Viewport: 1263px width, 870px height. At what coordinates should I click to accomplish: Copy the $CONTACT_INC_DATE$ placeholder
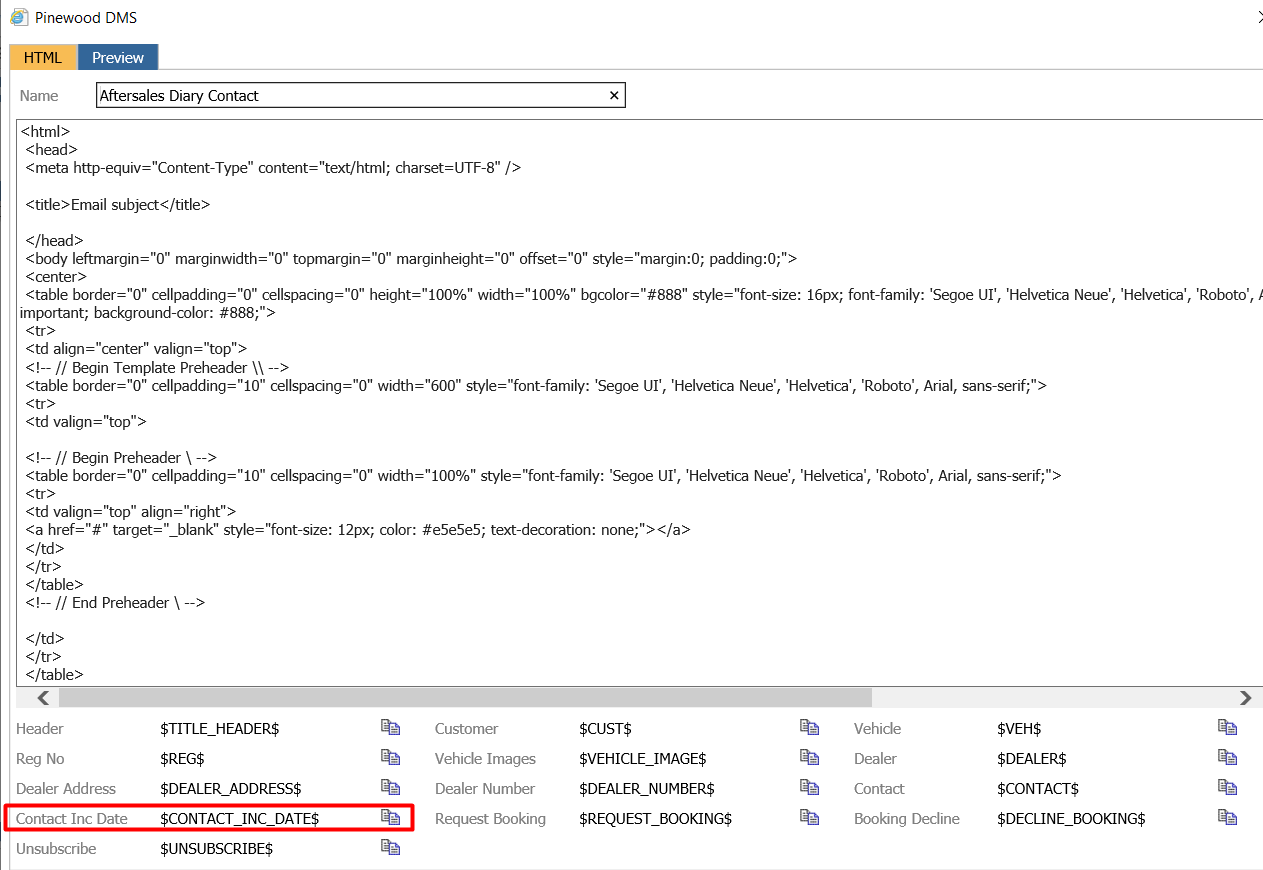click(390, 818)
